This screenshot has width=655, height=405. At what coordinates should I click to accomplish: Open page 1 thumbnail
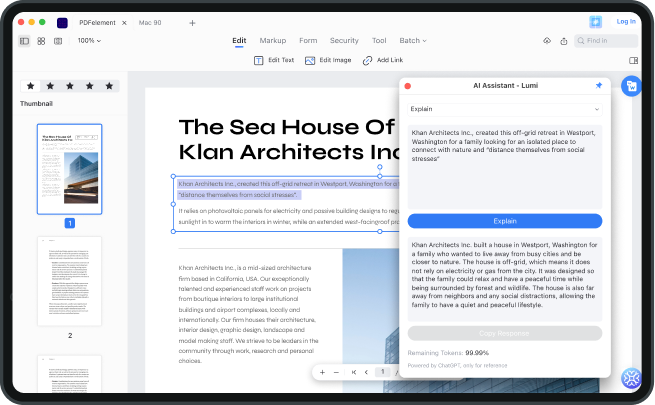click(x=69, y=169)
